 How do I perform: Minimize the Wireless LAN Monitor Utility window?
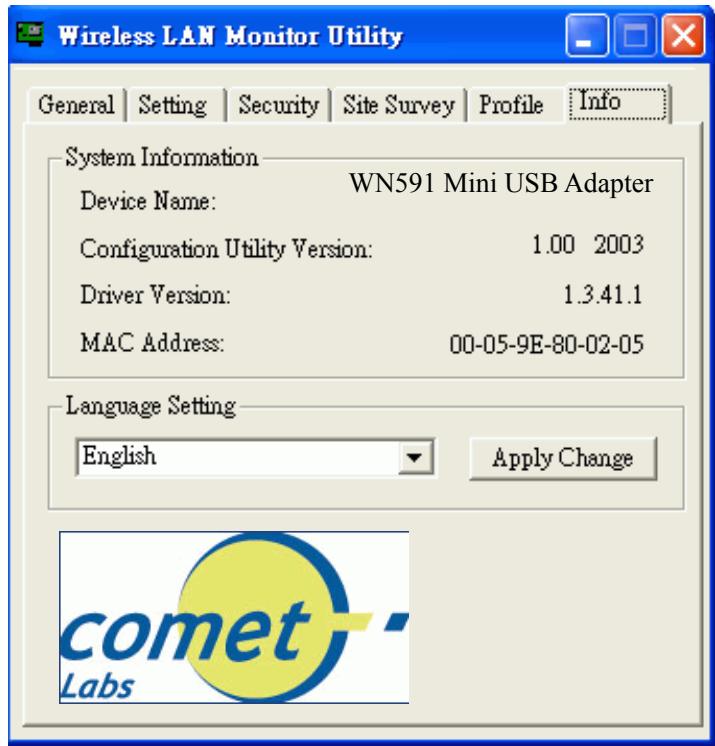587,35
